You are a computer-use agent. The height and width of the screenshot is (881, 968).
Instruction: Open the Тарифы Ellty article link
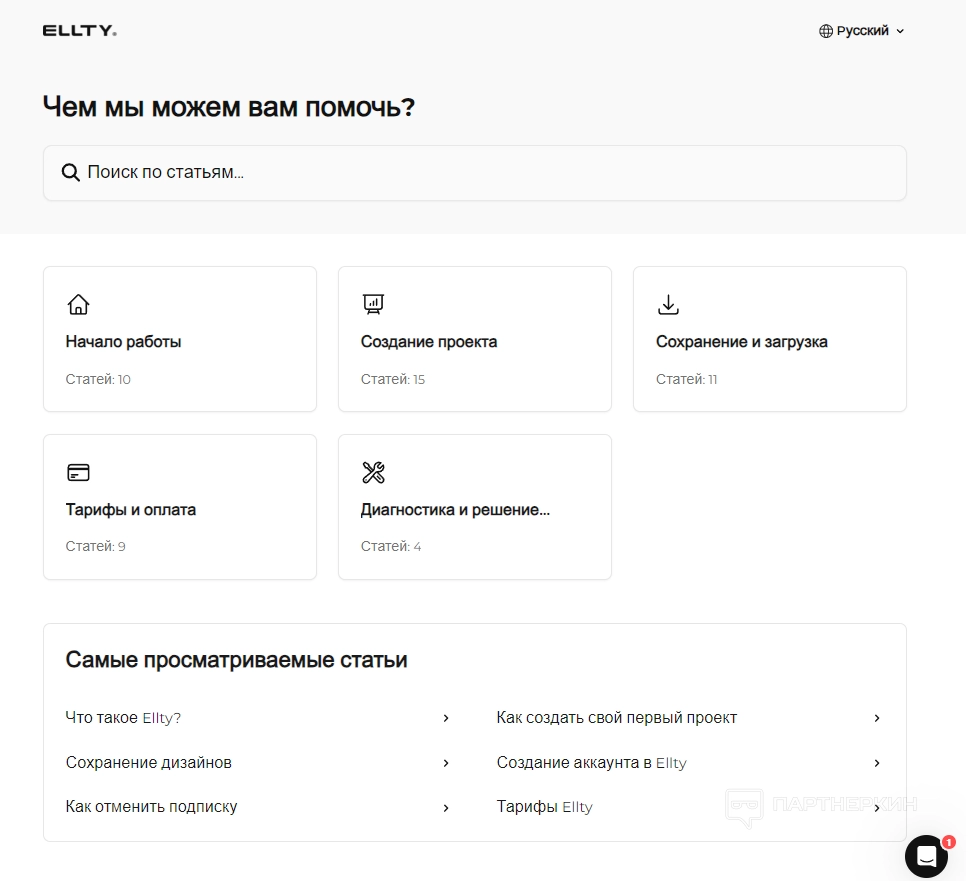tap(545, 807)
